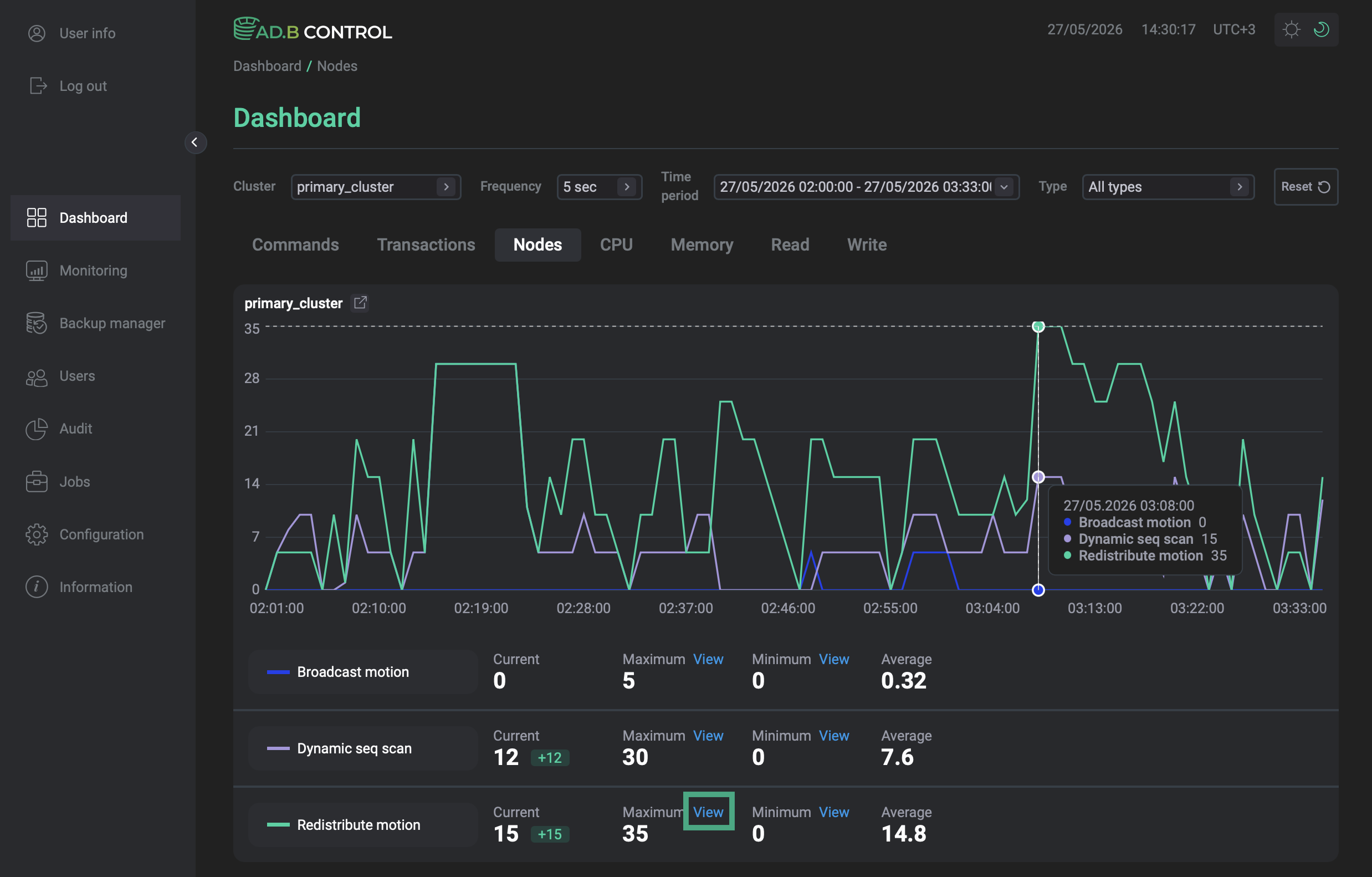The height and width of the screenshot is (877, 1372).
Task: Click the Audit pie chart icon
Action: pos(37,429)
